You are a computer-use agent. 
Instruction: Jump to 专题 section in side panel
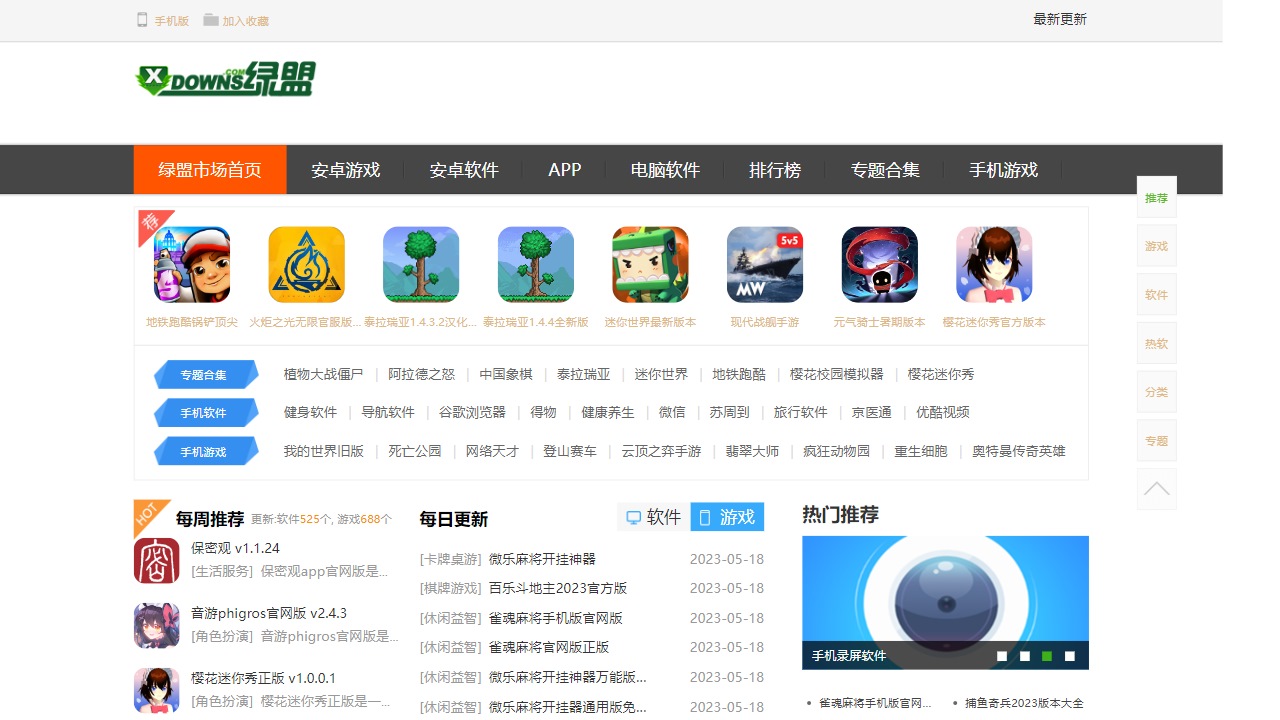tap(1157, 440)
